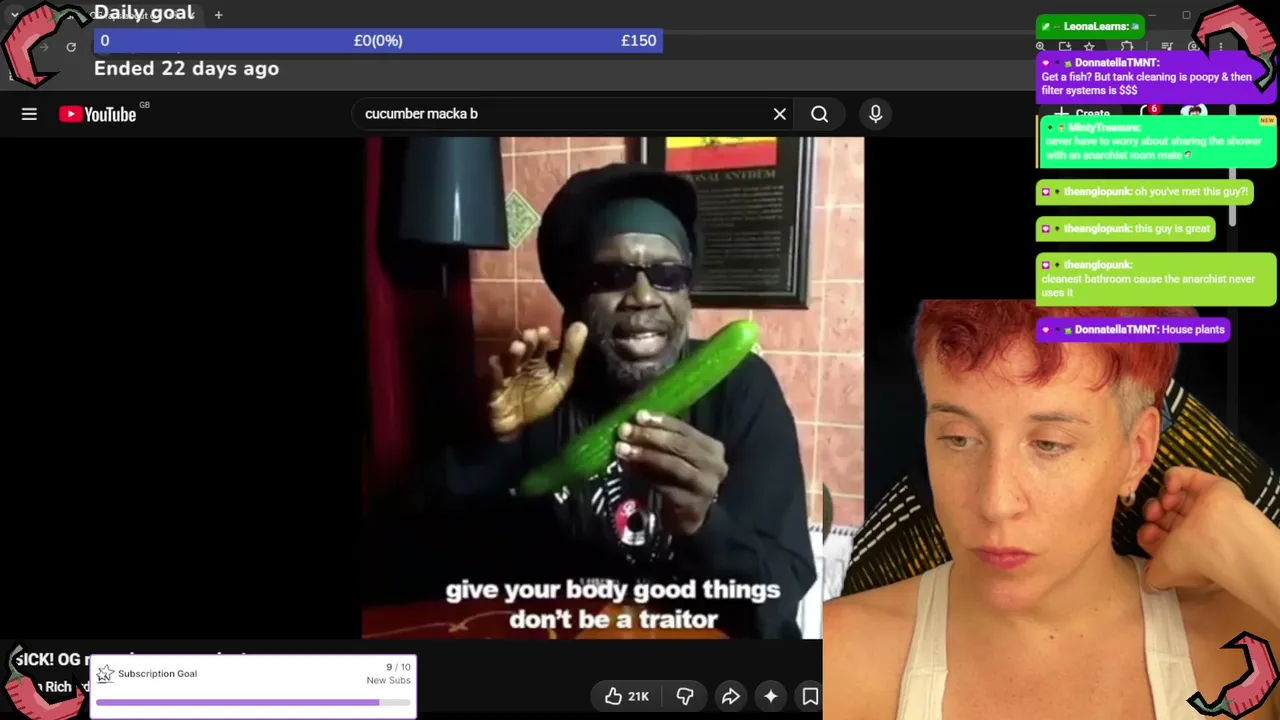Viewport: 1280px width, 720px height.
Task: Click the video player showing cucumber man
Action: pyautogui.click(x=613, y=388)
